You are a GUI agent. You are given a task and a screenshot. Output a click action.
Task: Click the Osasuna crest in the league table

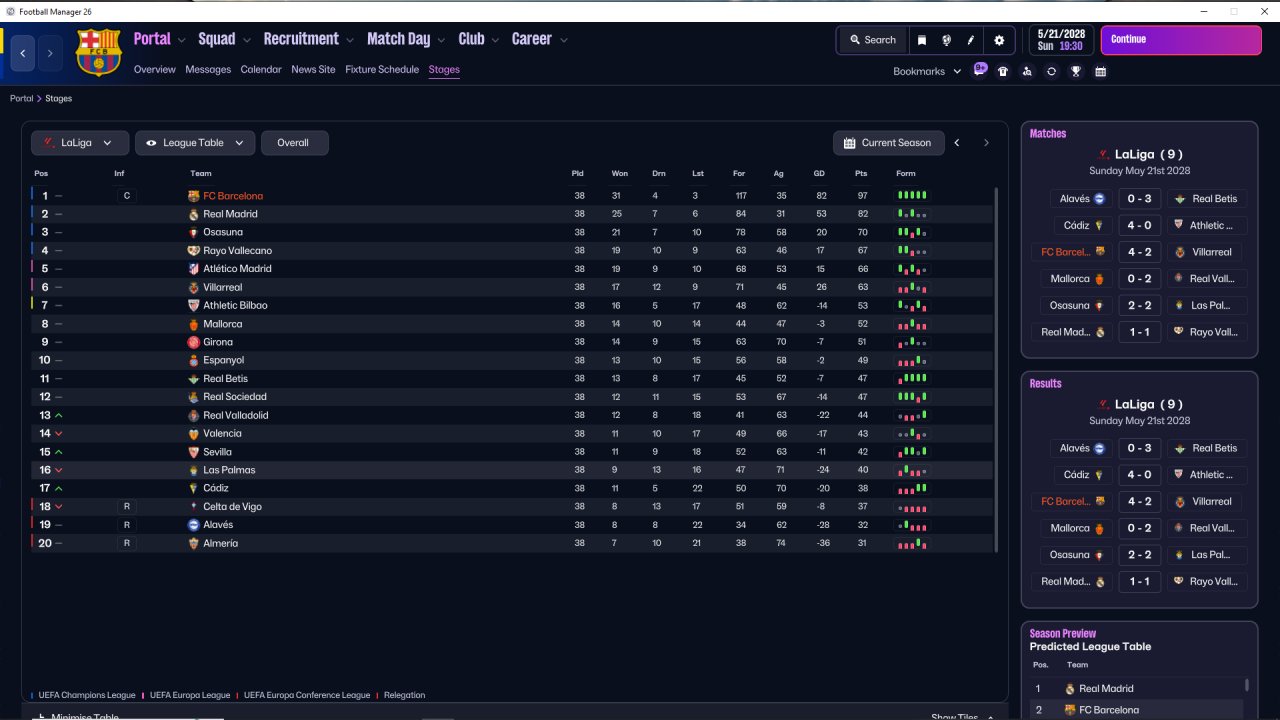click(194, 232)
